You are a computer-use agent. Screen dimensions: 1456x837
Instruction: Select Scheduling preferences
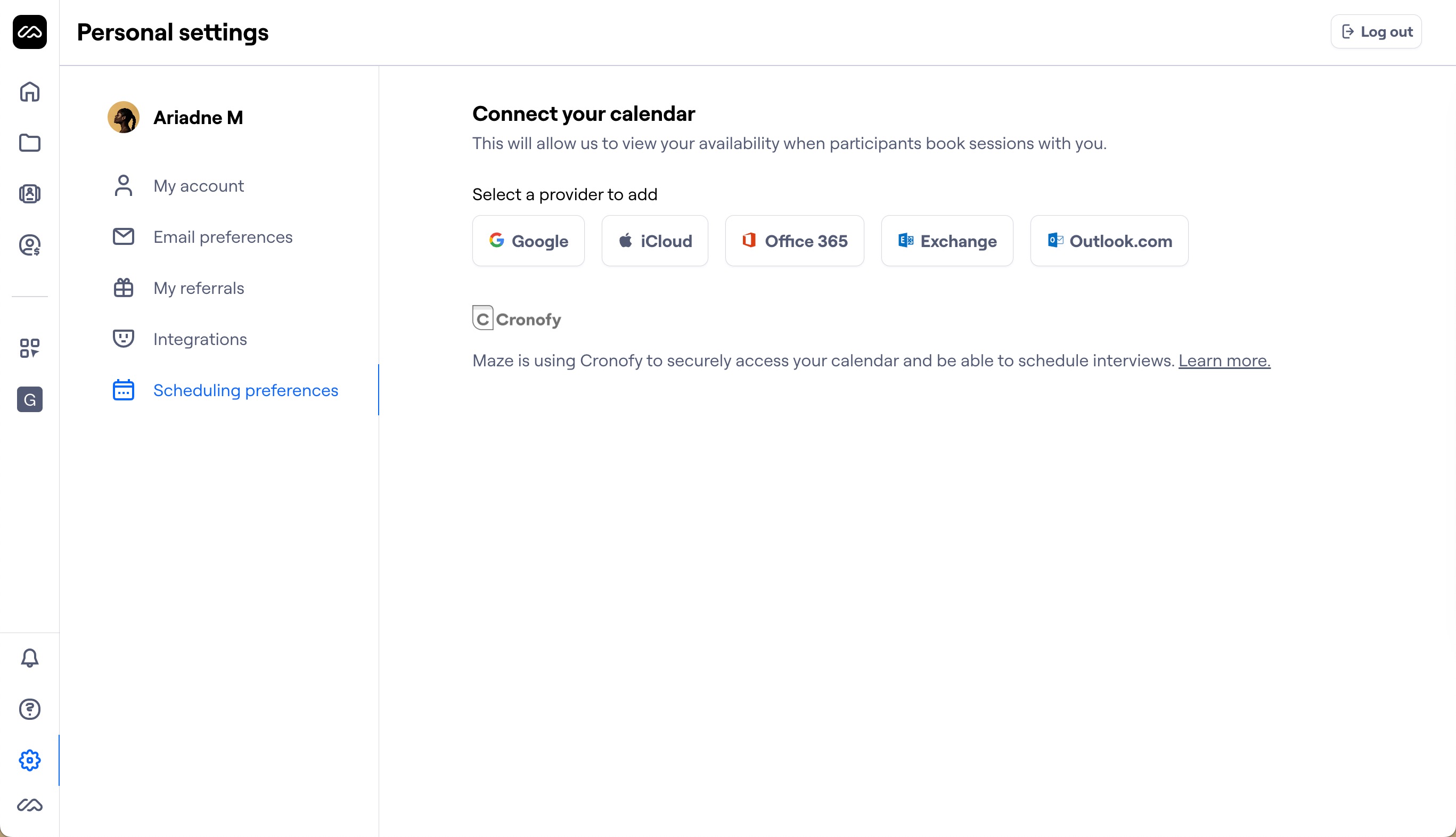pos(246,390)
